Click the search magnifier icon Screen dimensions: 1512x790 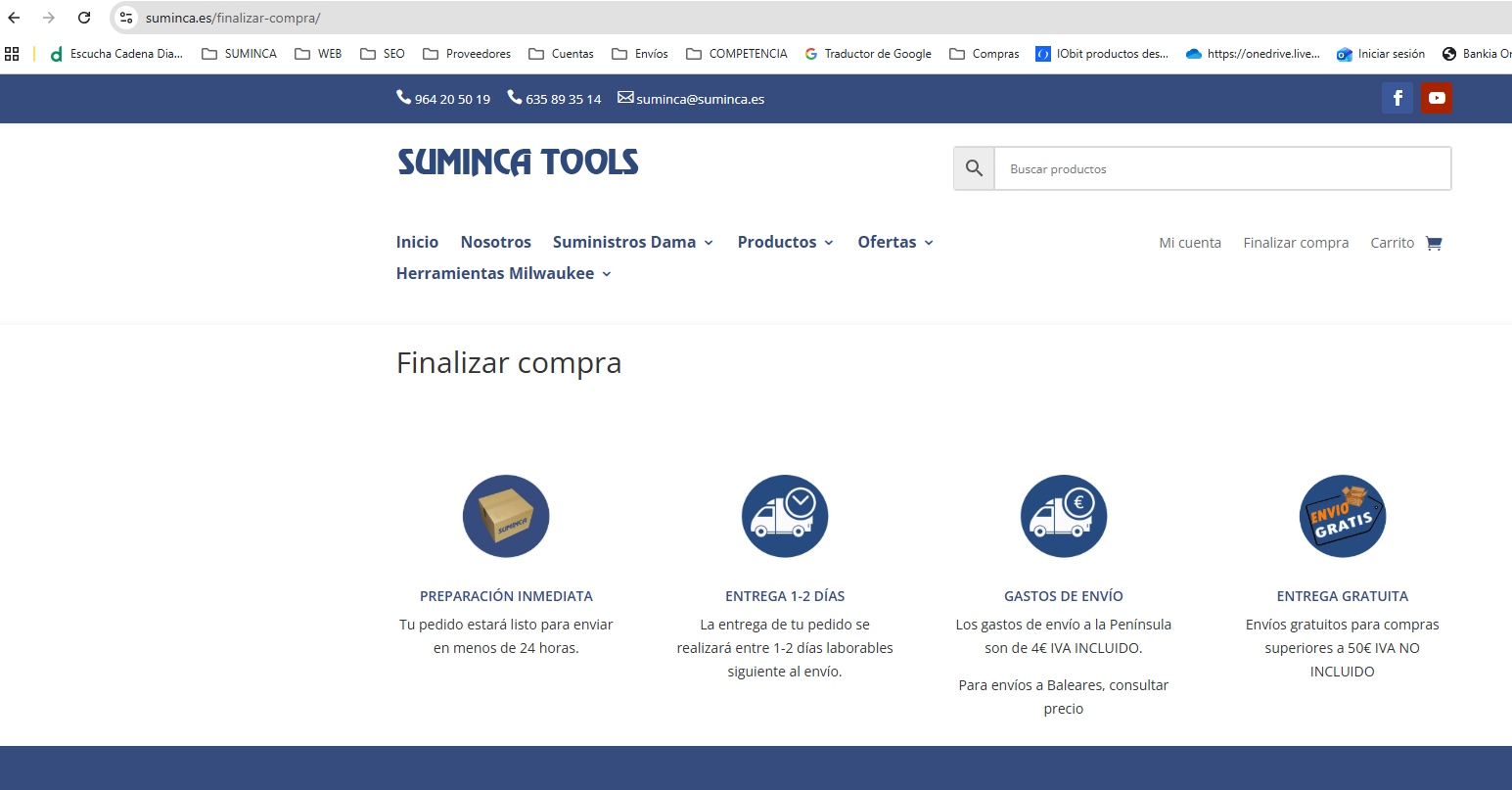coord(974,168)
